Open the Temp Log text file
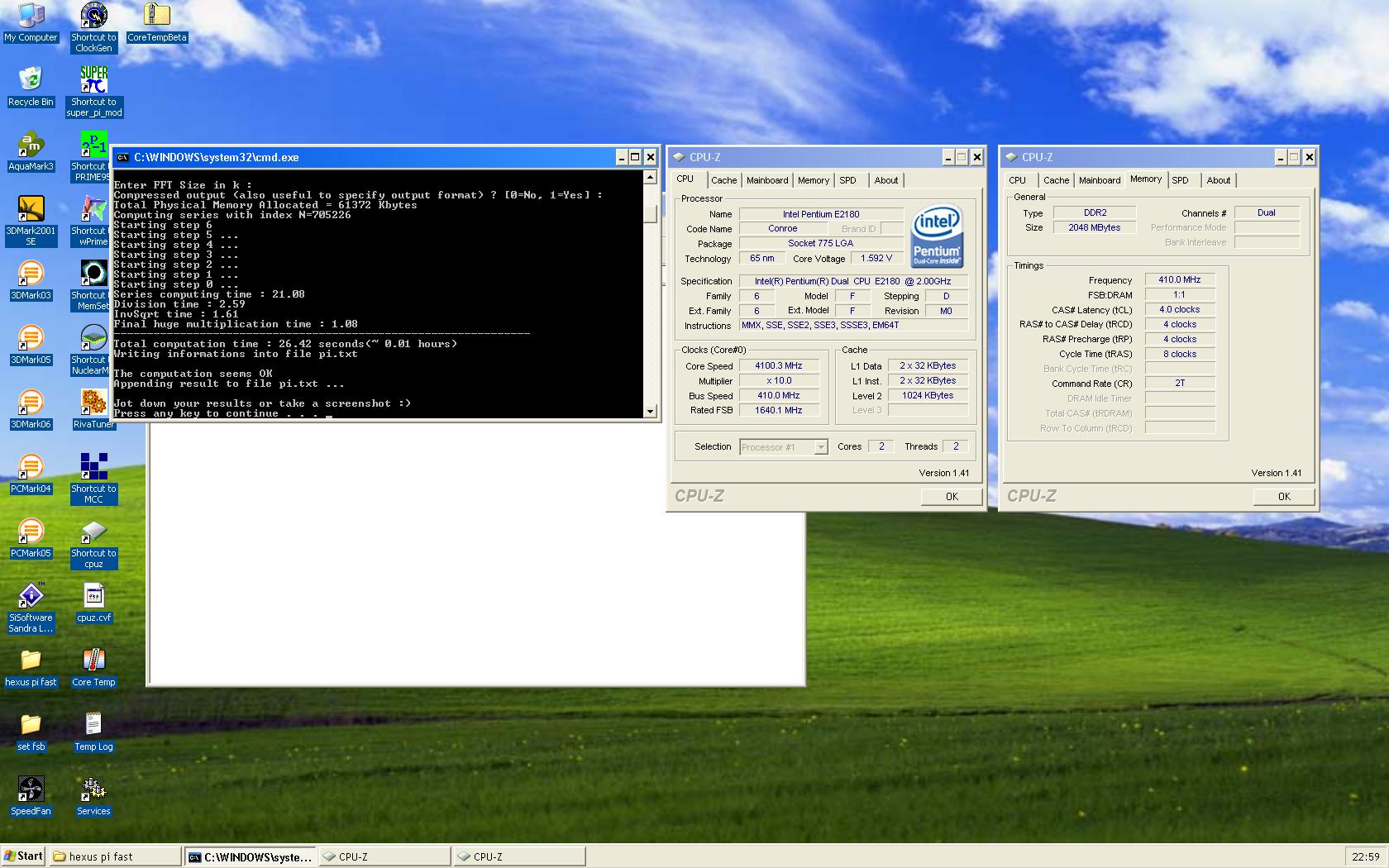Viewport: 1389px width, 868px height. pos(93,732)
